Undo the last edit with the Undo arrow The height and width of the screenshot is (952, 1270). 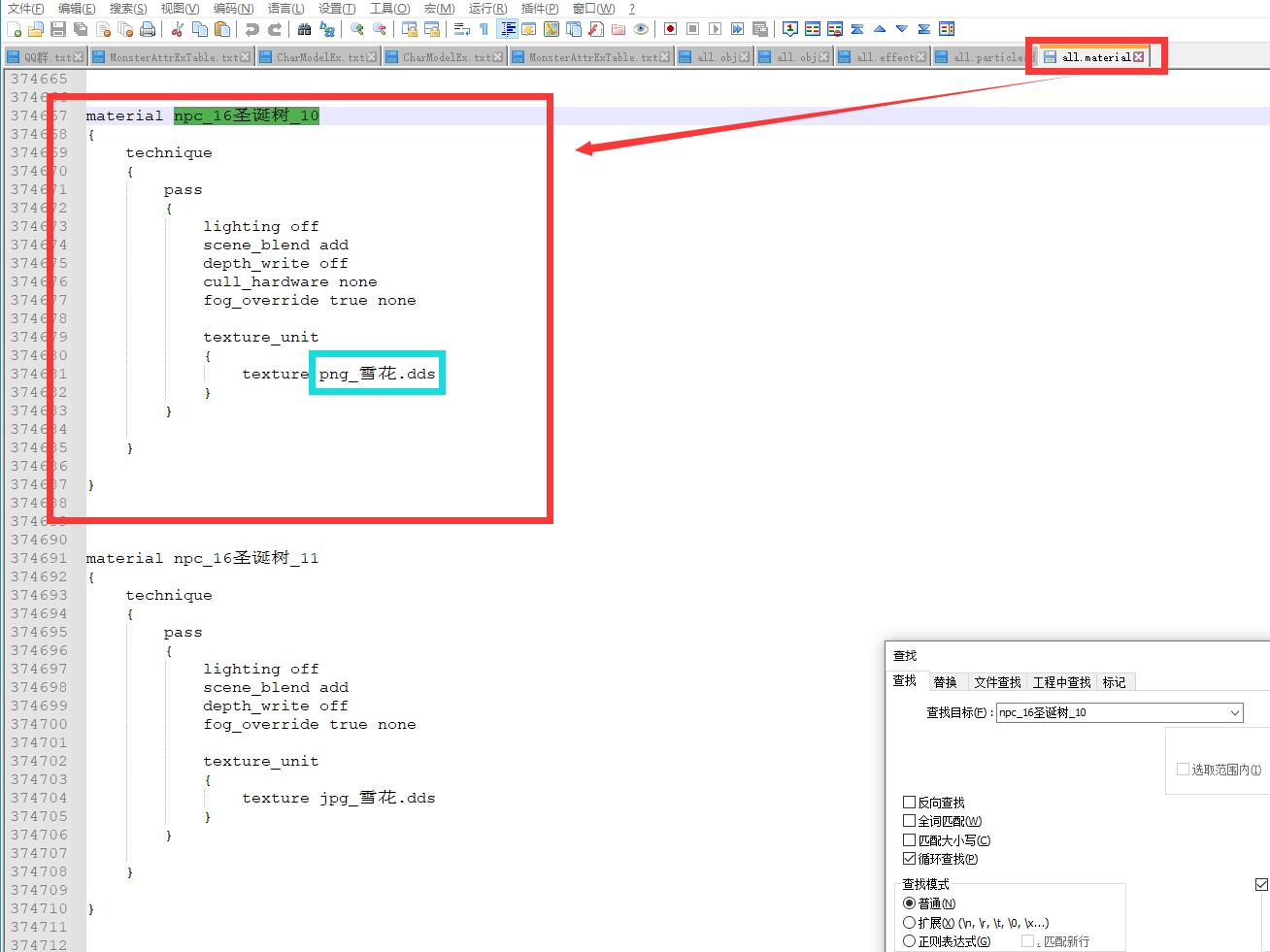click(251, 29)
